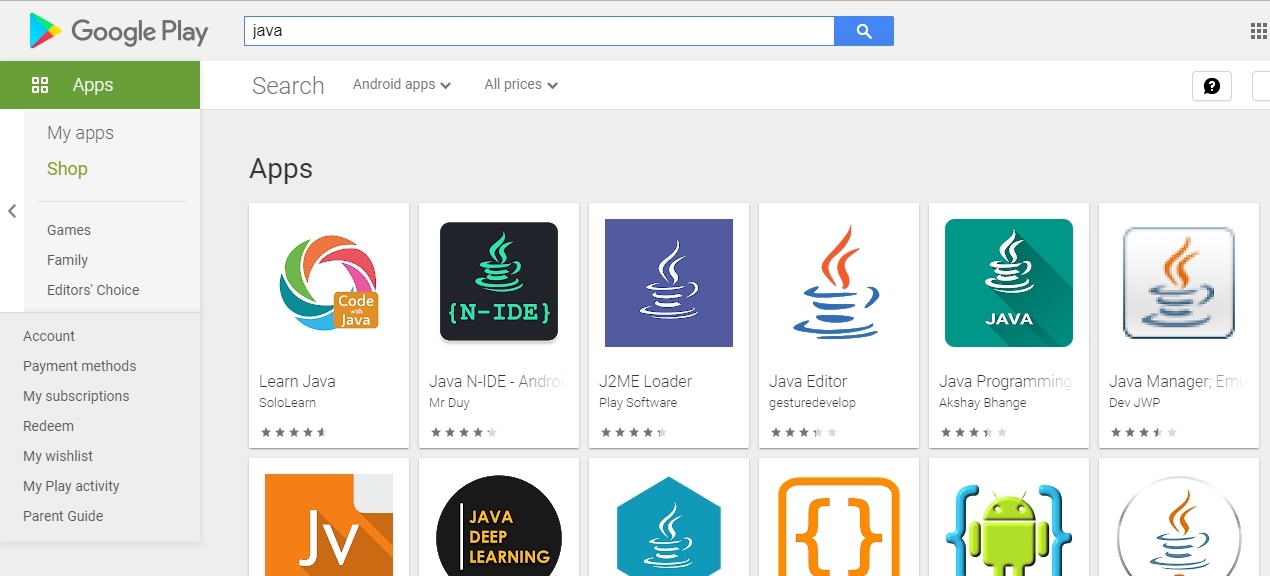The width and height of the screenshot is (1270, 576).
Task: Click the Java Programming app icon
Action: pos(1008,282)
